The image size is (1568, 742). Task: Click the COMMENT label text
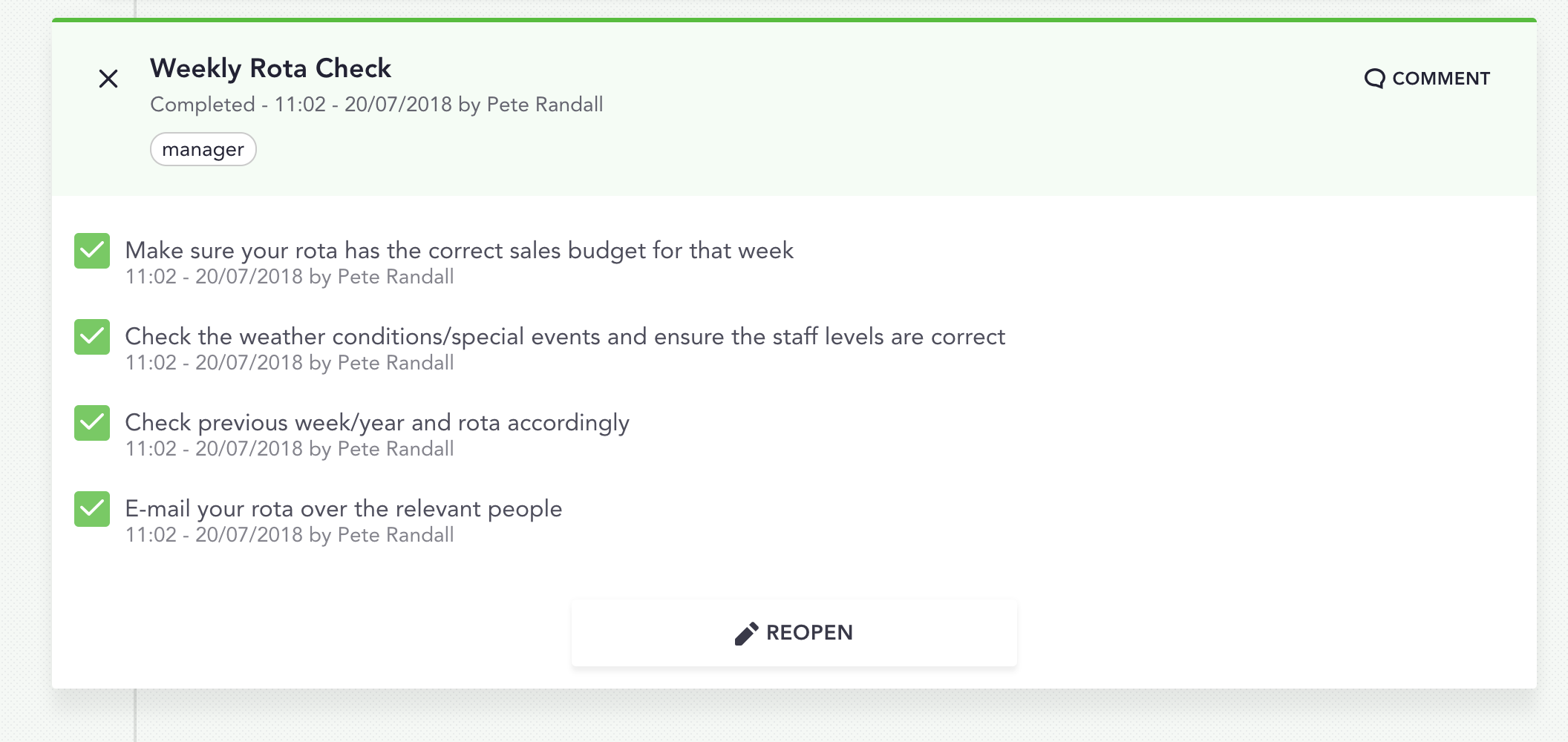[x=1440, y=79]
